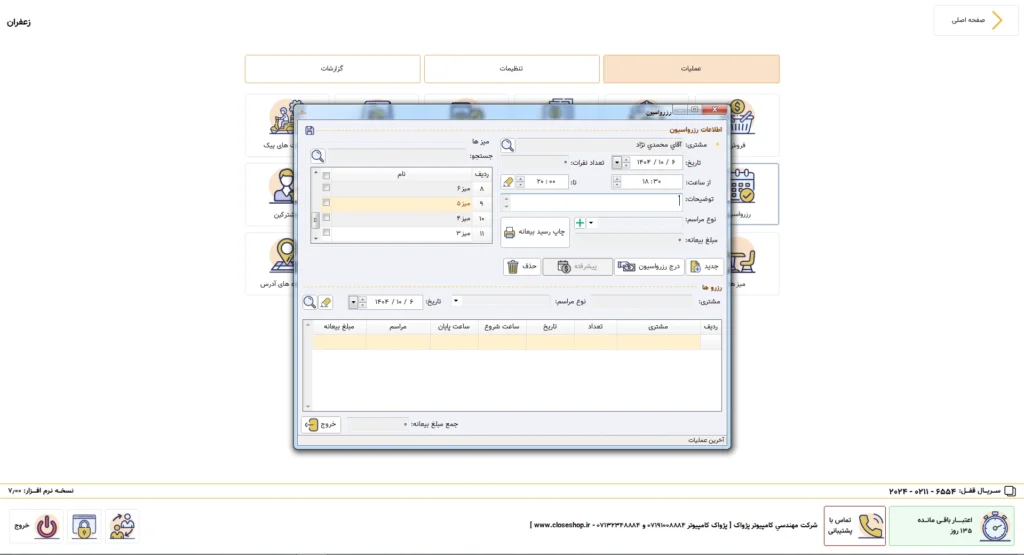Click the مراسم column header
Screen dimensions: 1024x555
click(x=398, y=326)
